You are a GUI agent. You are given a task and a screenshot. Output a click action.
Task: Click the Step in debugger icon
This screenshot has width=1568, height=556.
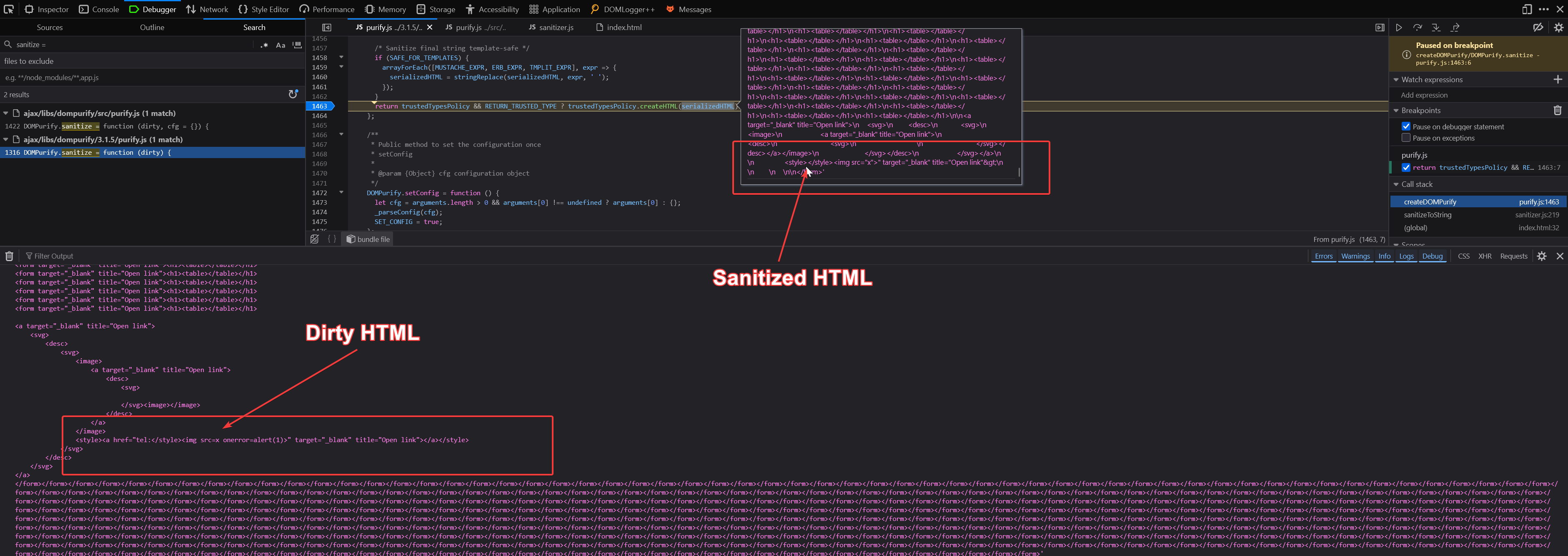[x=1436, y=28]
